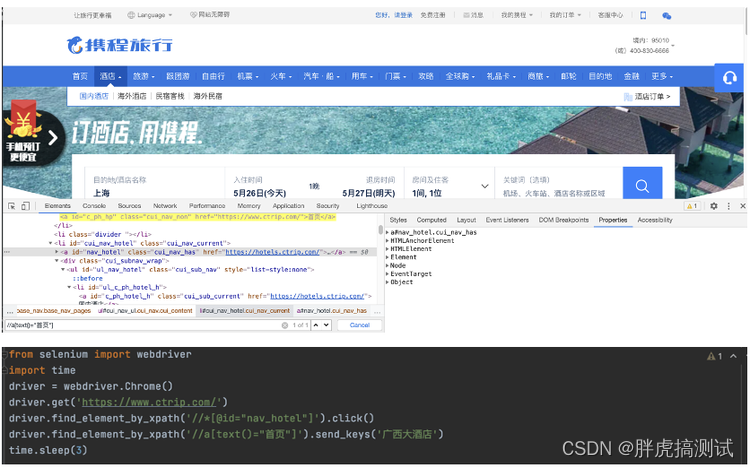Collapse the li id=cui_nav_hotel DOM node
Image resolution: width=750 pixels, height=468 pixels.
pyautogui.click(x=51, y=243)
